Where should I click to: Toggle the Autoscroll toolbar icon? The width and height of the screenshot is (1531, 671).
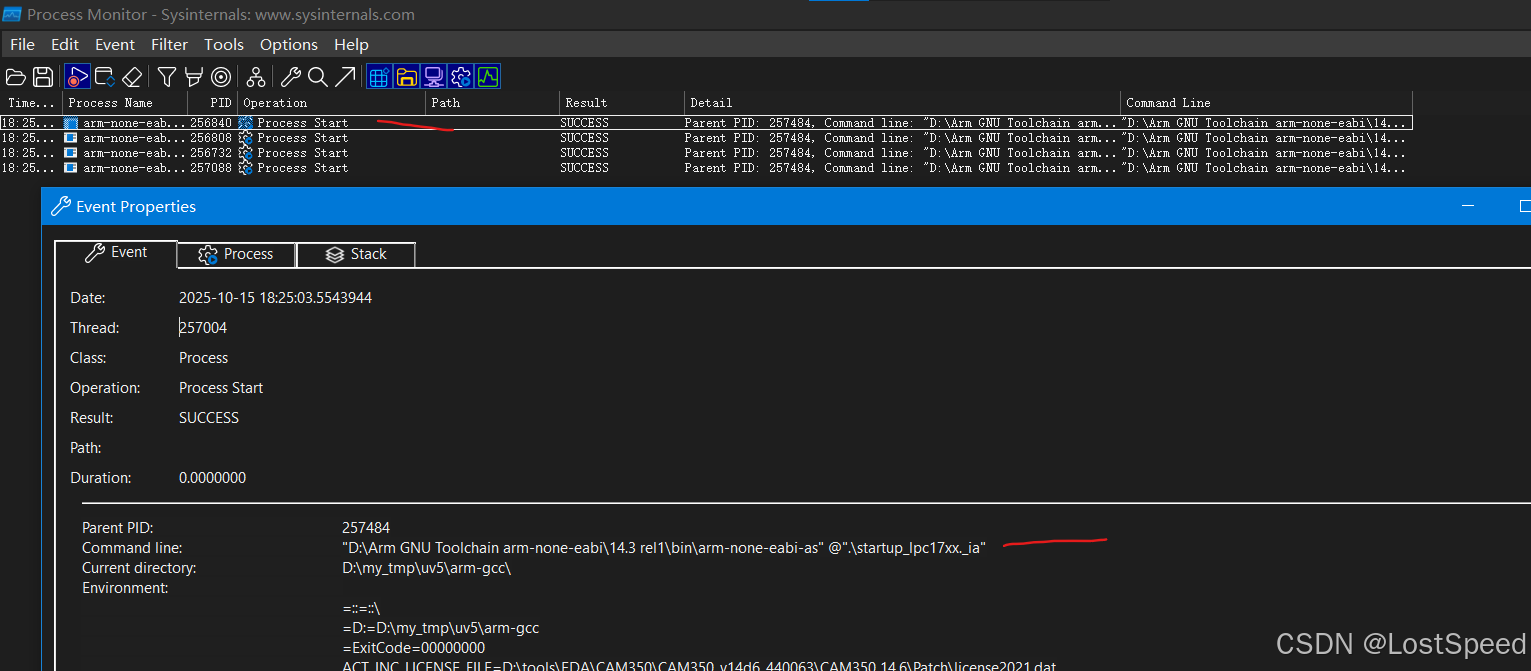point(104,77)
